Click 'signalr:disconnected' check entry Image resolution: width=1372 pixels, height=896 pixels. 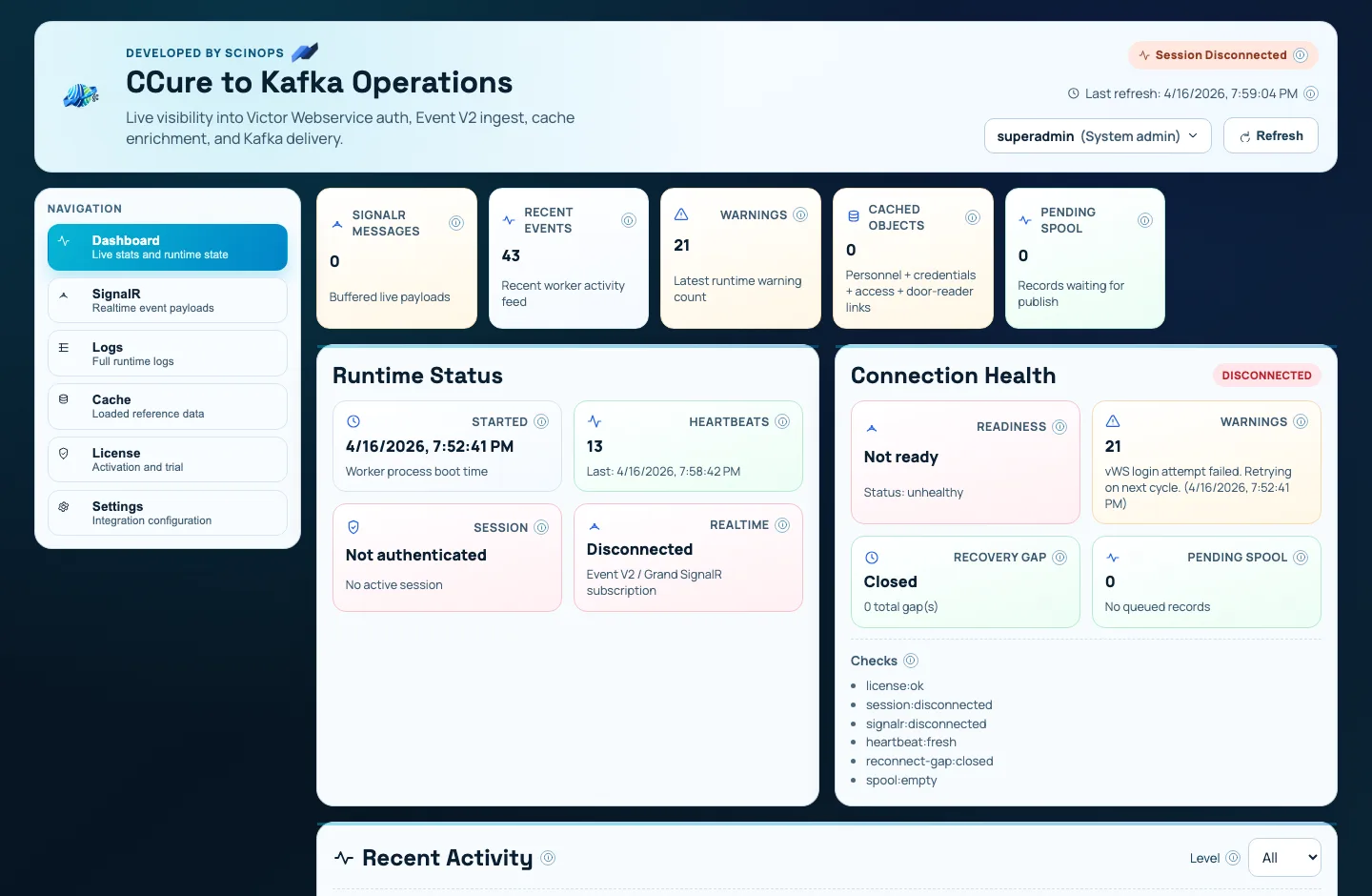point(926,723)
